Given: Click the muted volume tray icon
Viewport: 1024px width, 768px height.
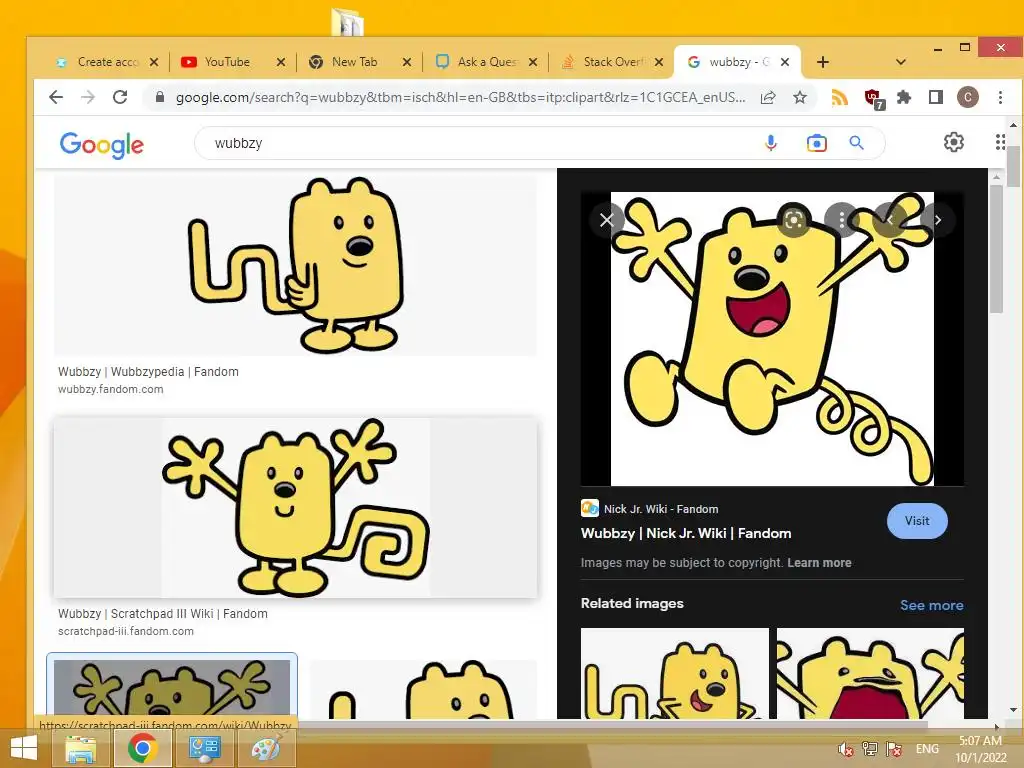Looking at the screenshot, I should [x=845, y=749].
